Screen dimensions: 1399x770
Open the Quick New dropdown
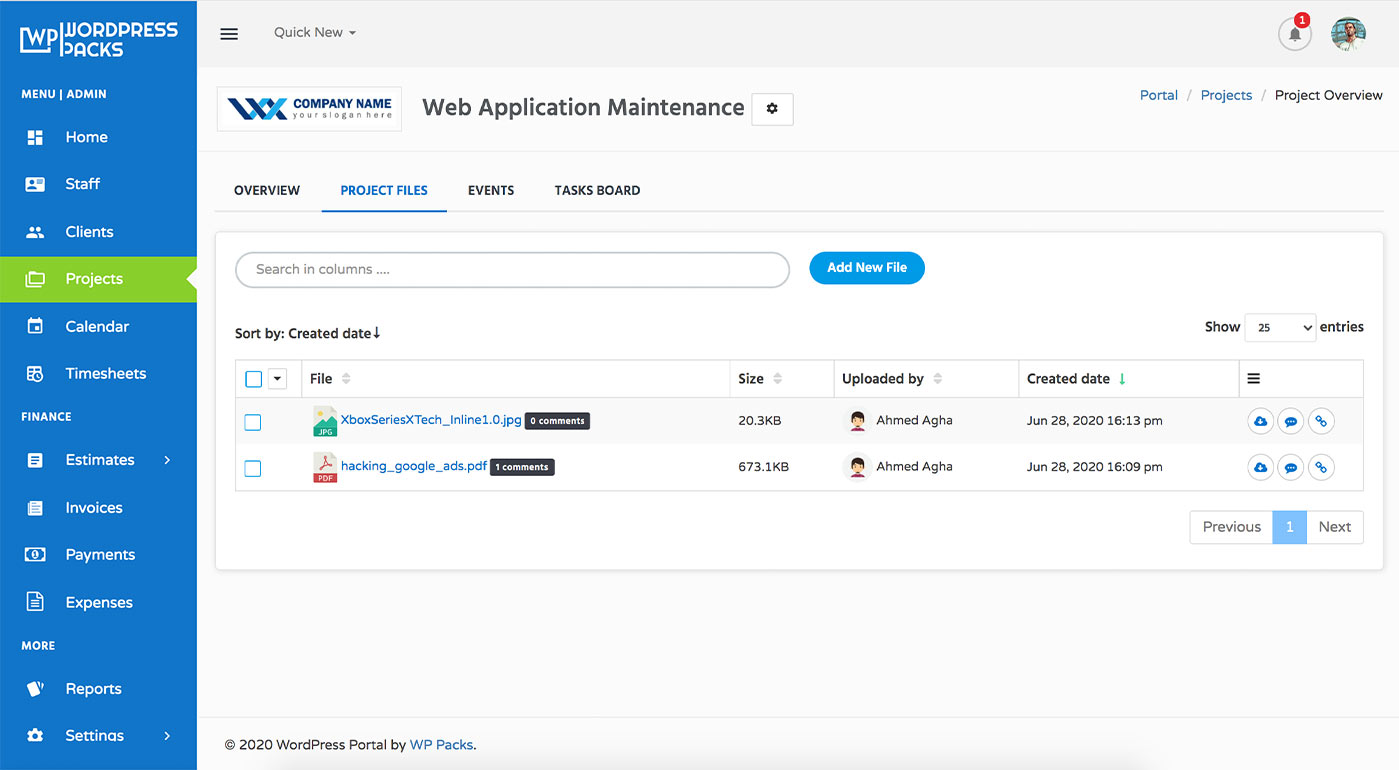[x=314, y=31]
